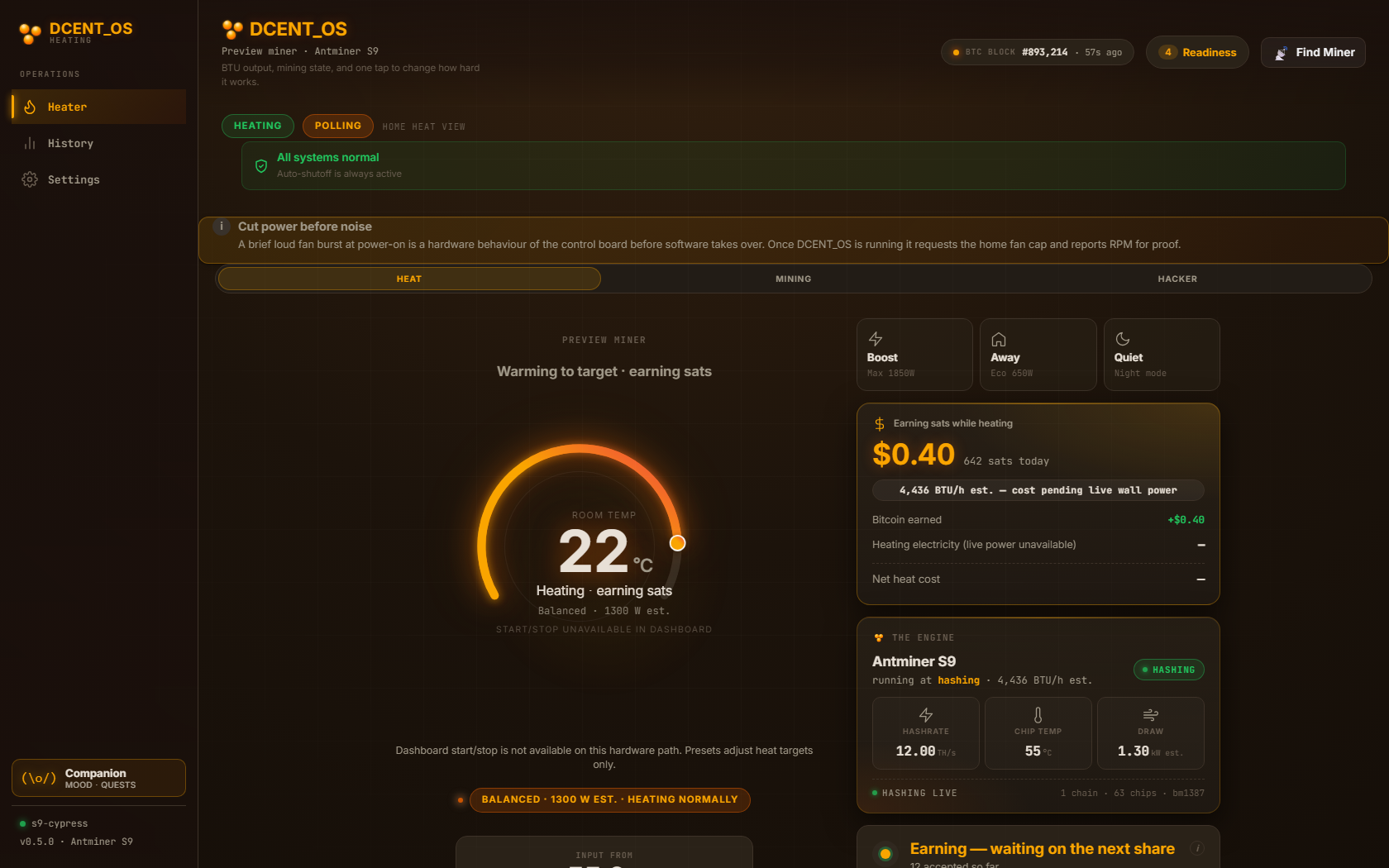Select the Away Eco 650W preset
Viewport: 1389px width, 868px height.
[1038, 355]
